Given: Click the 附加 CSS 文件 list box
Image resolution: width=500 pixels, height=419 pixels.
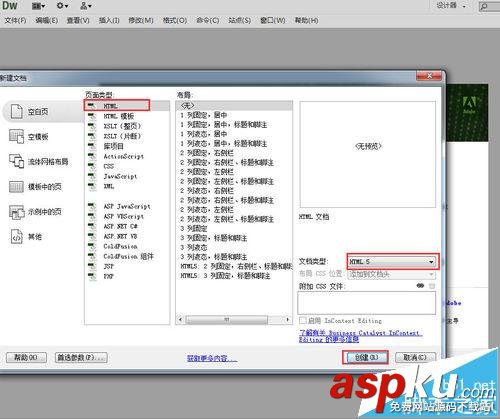Looking at the screenshot, I should [x=366, y=303].
